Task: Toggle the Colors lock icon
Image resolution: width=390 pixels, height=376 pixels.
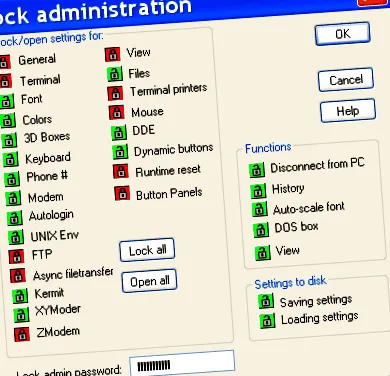Action: 8,120
